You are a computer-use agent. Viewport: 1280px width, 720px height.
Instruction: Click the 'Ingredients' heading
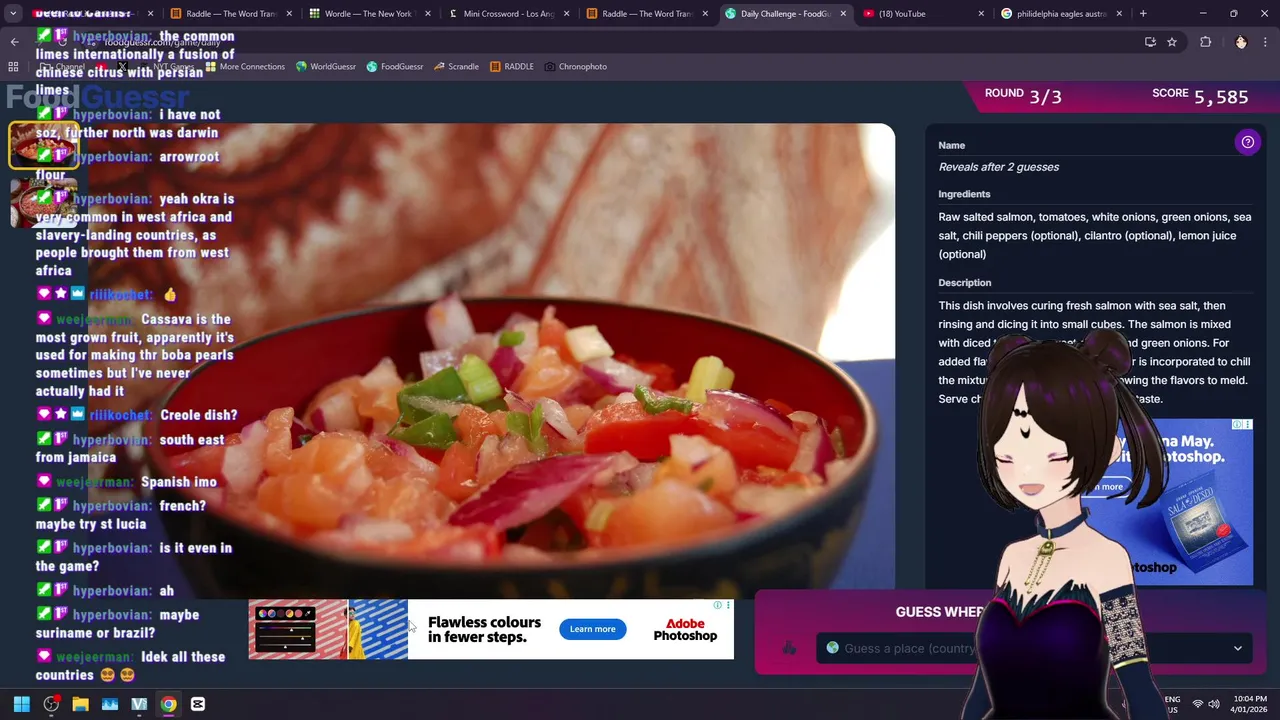(964, 194)
